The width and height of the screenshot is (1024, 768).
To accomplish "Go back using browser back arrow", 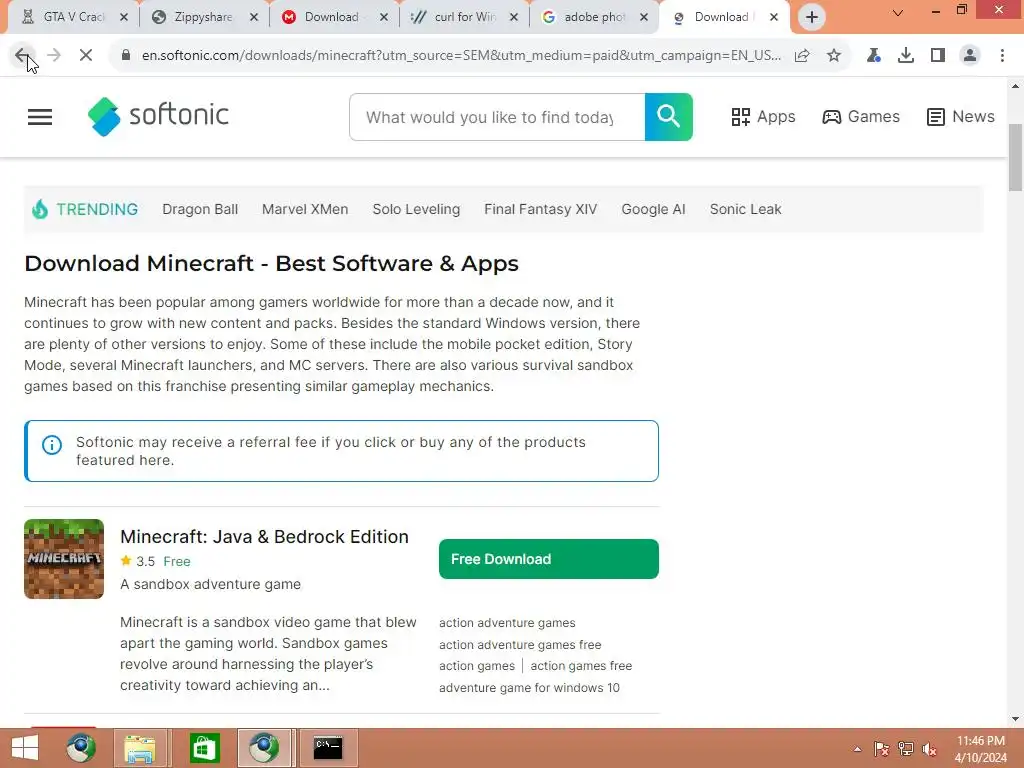I will 22,56.
